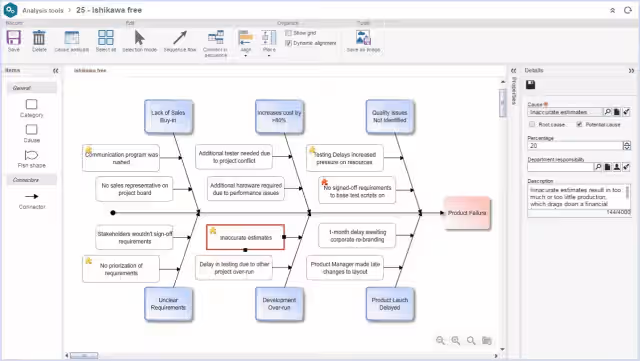Collapse the header with double chevron
This screenshot has height=361, width=640.
[x=613, y=10]
